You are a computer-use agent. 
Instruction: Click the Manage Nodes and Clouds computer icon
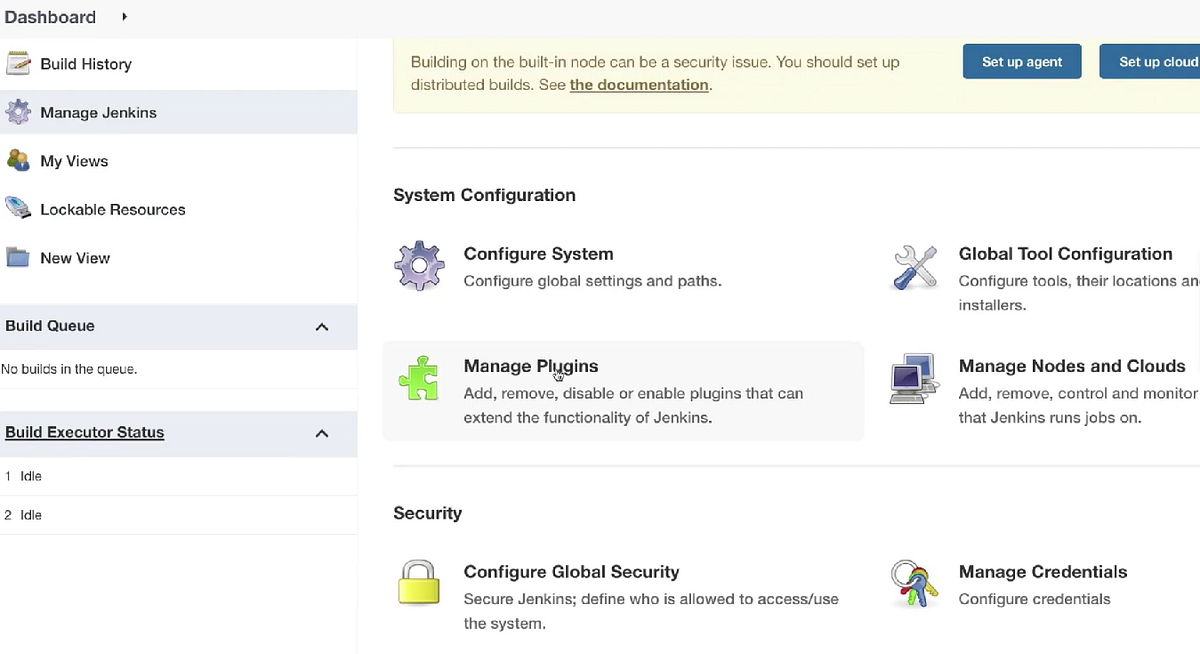tap(913, 378)
